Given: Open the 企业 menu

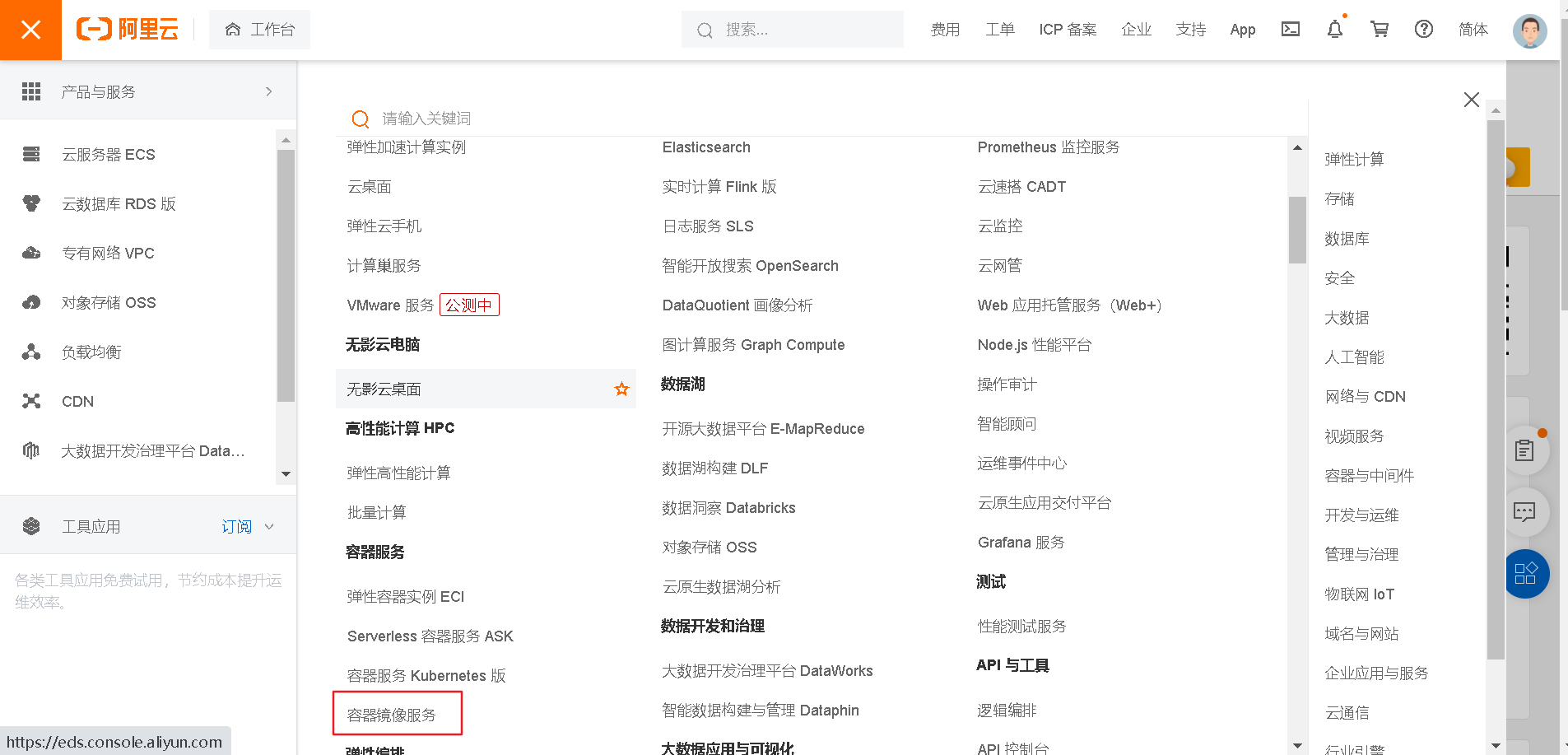Looking at the screenshot, I should (x=1137, y=30).
